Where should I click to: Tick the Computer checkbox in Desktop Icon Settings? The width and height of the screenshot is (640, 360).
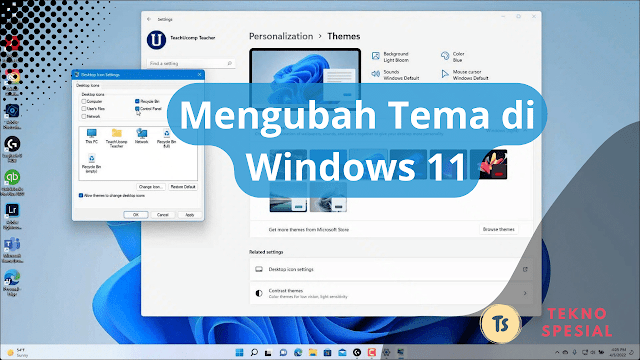coord(84,101)
